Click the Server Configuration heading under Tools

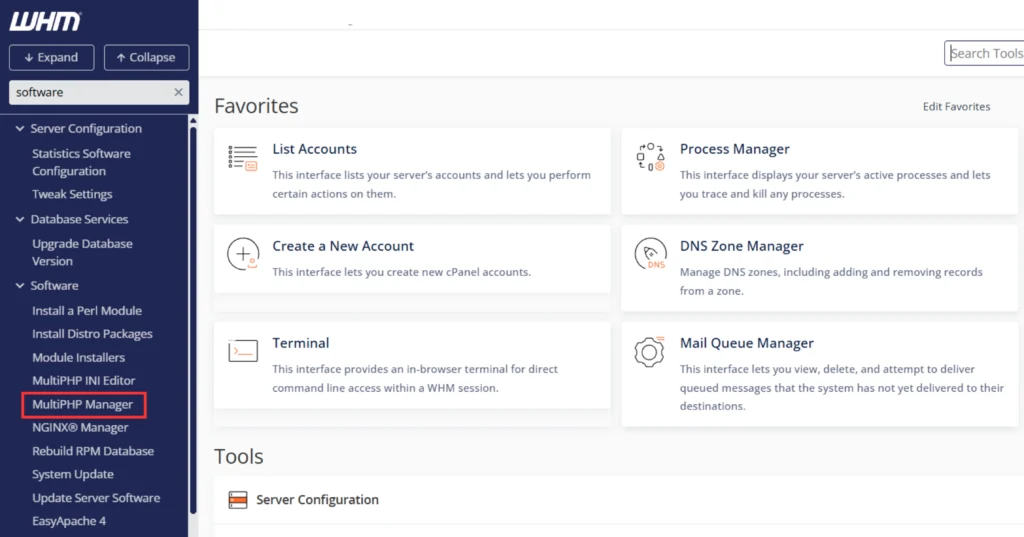(x=317, y=500)
